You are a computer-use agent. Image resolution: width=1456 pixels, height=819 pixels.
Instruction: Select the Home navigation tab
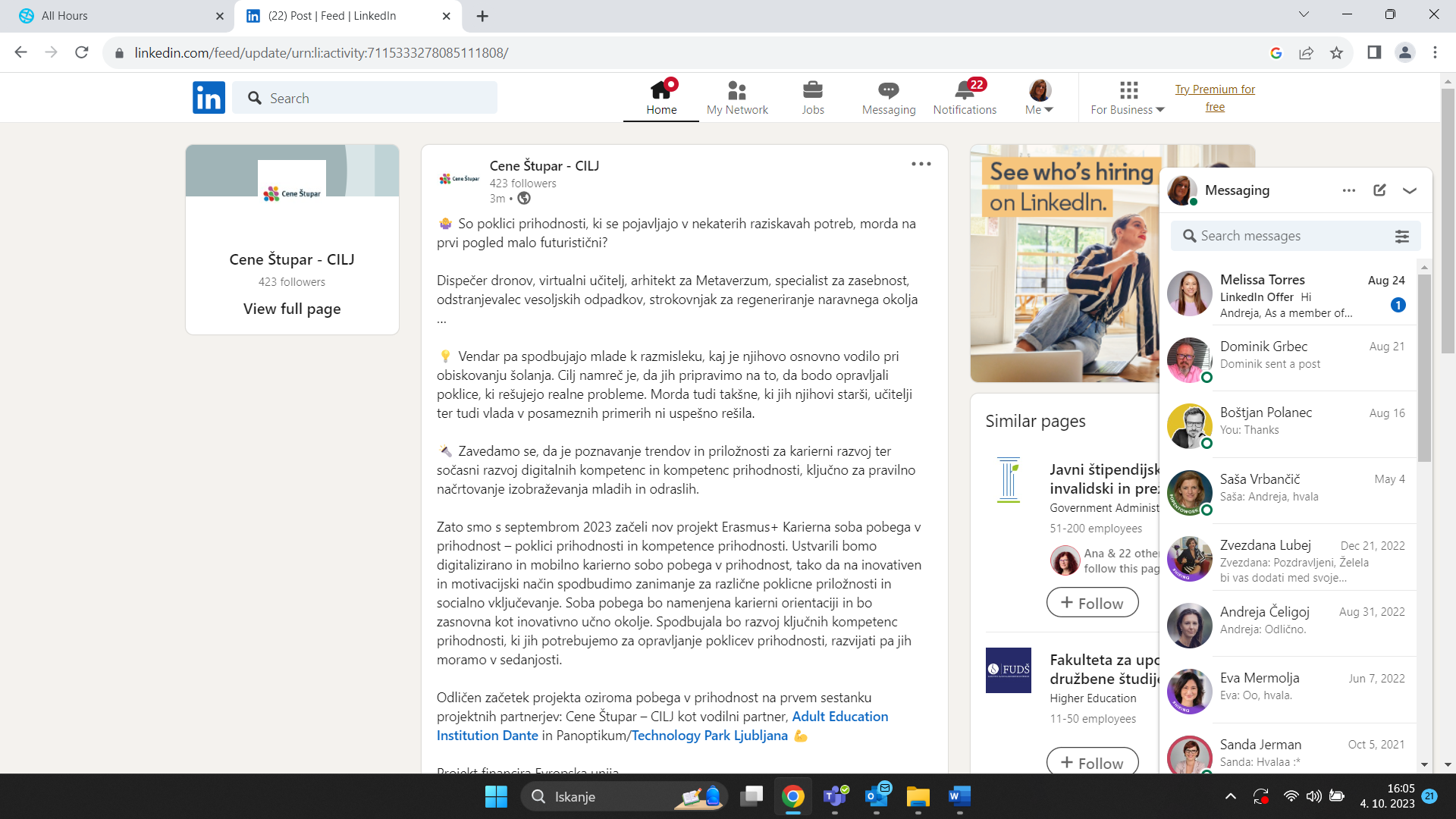click(661, 98)
